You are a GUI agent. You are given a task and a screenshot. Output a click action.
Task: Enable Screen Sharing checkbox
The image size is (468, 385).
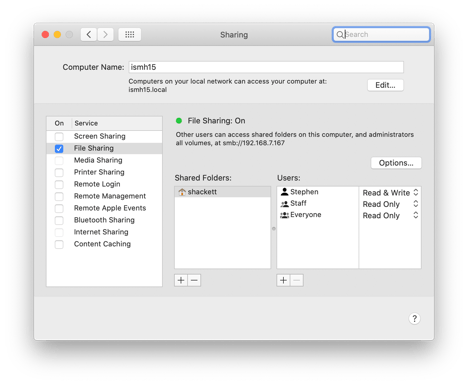(x=59, y=136)
